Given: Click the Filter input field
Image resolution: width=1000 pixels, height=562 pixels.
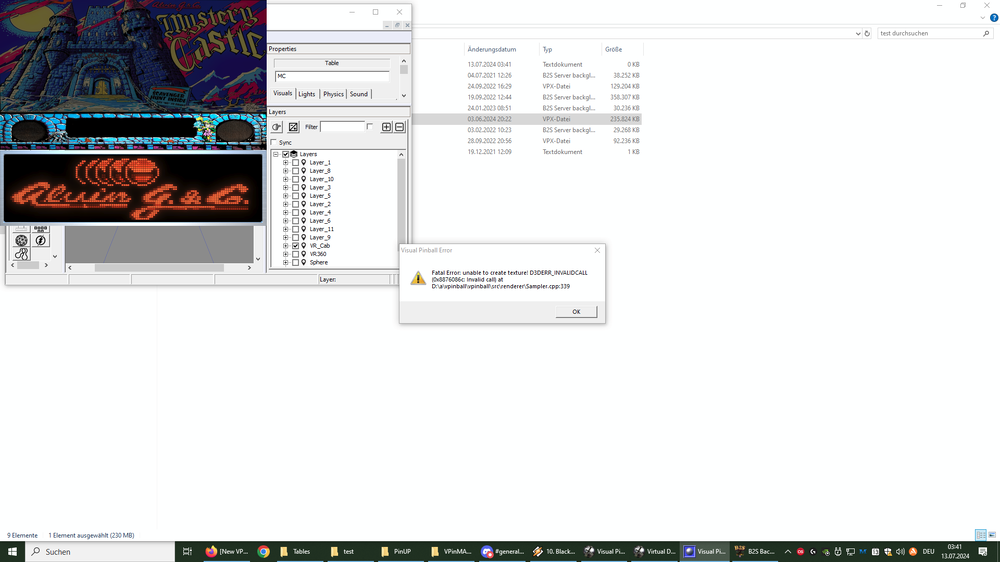Looking at the screenshot, I should tap(342, 127).
